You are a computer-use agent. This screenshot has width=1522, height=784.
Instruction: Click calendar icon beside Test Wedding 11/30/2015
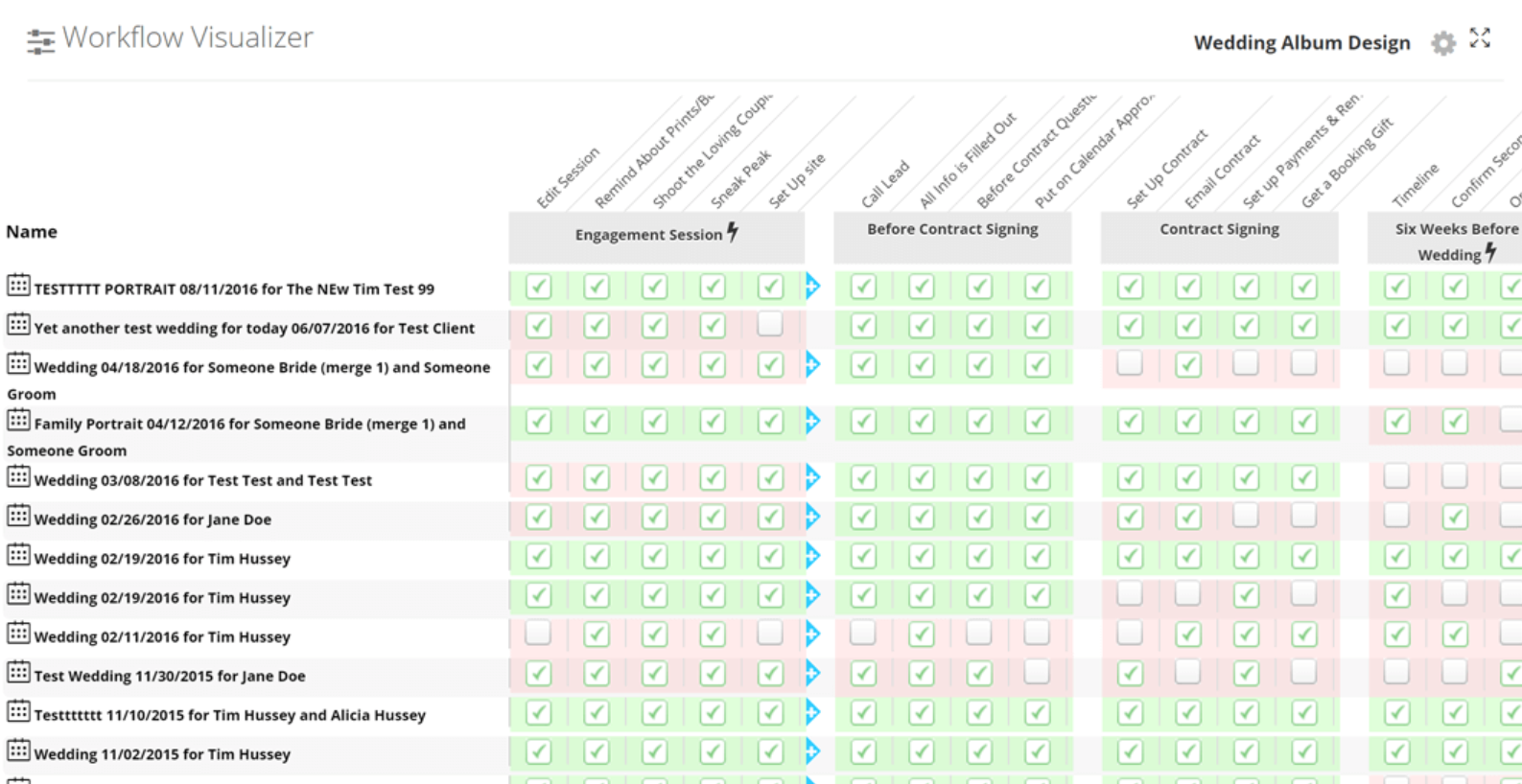coord(18,672)
